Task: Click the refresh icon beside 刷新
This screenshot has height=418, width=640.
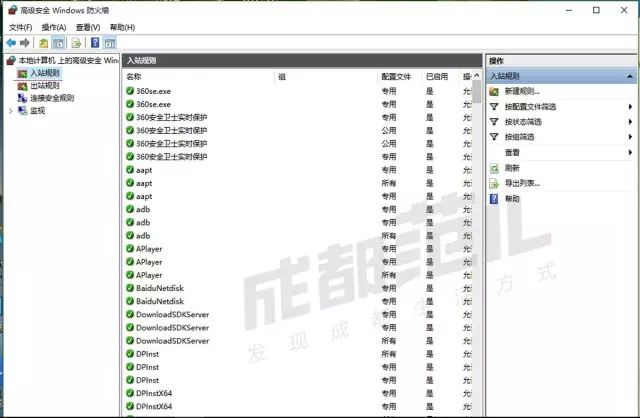Action: click(494, 168)
